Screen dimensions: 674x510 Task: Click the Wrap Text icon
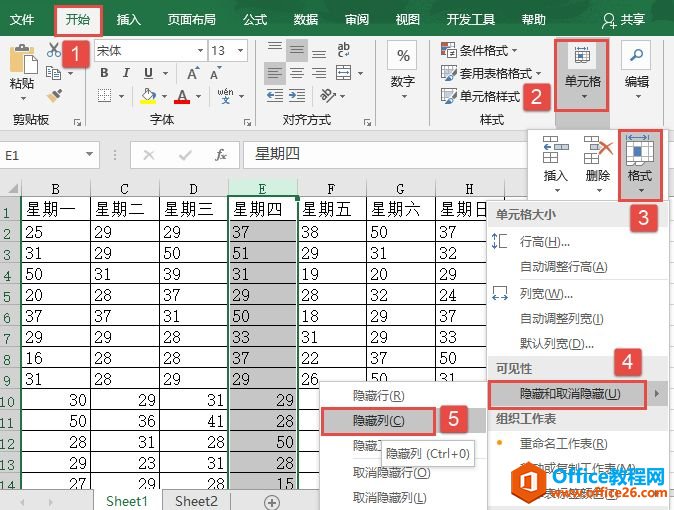(343, 50)
